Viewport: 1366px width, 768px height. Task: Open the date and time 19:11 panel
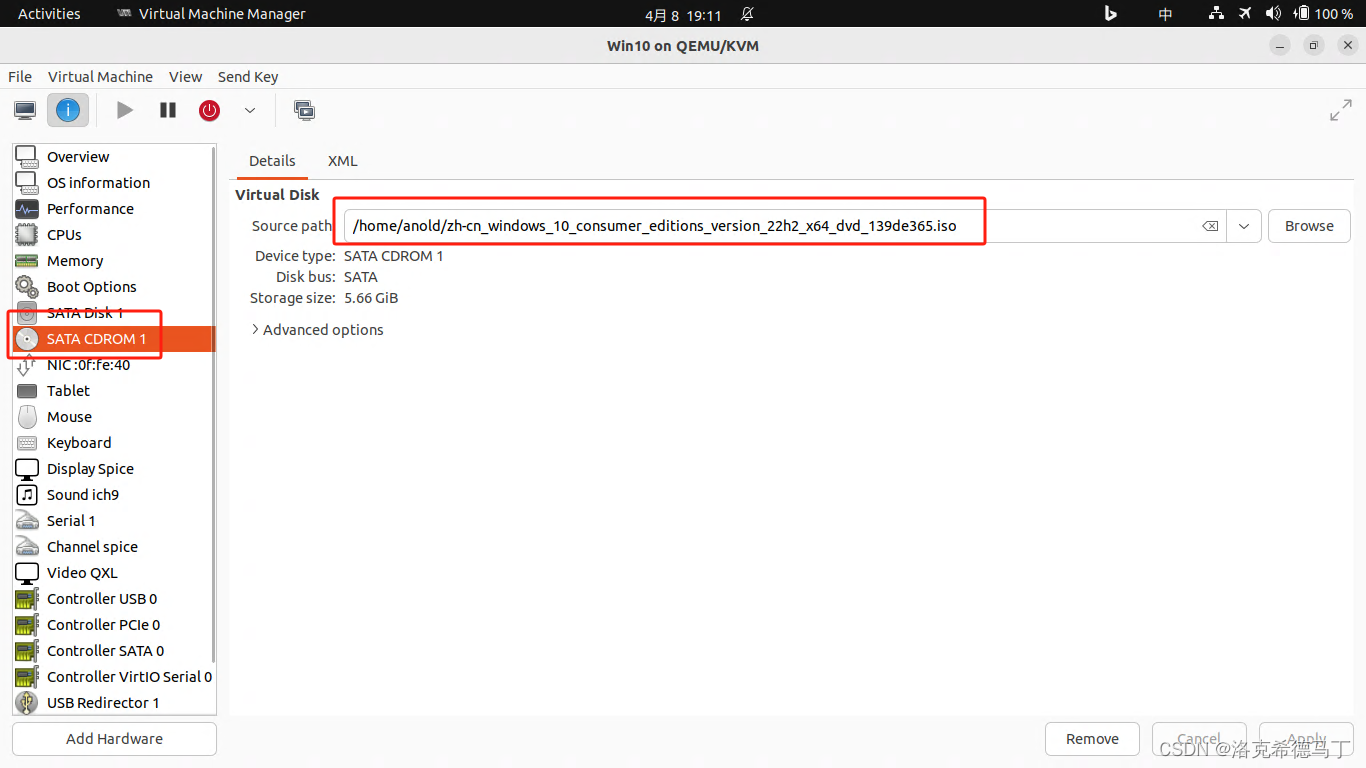click(x=683, y=14)
